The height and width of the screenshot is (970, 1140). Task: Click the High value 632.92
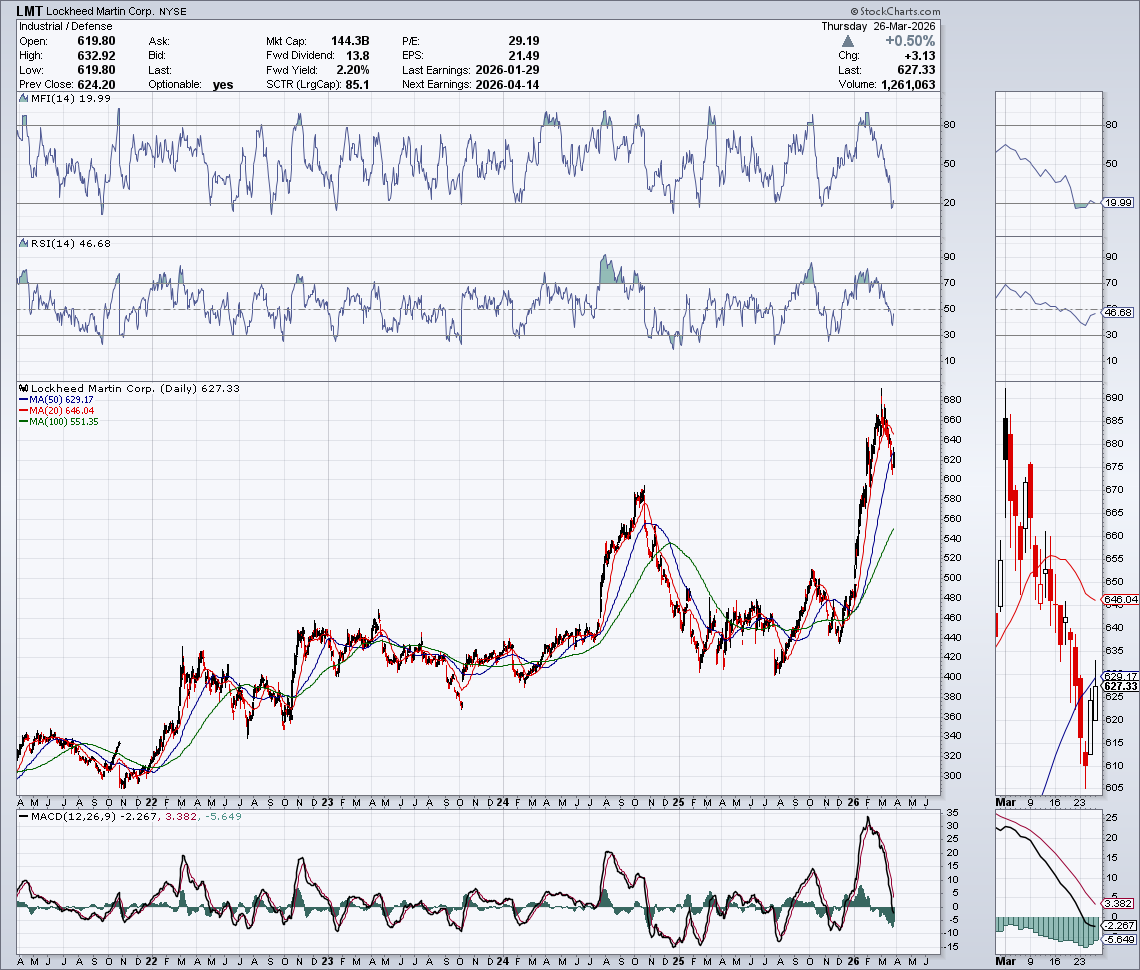(x=97, y=55)
